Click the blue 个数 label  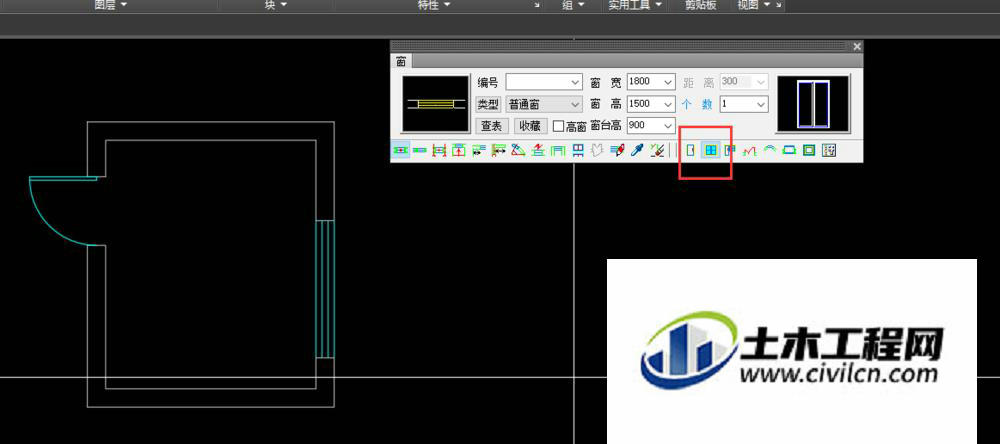(696, 104)
